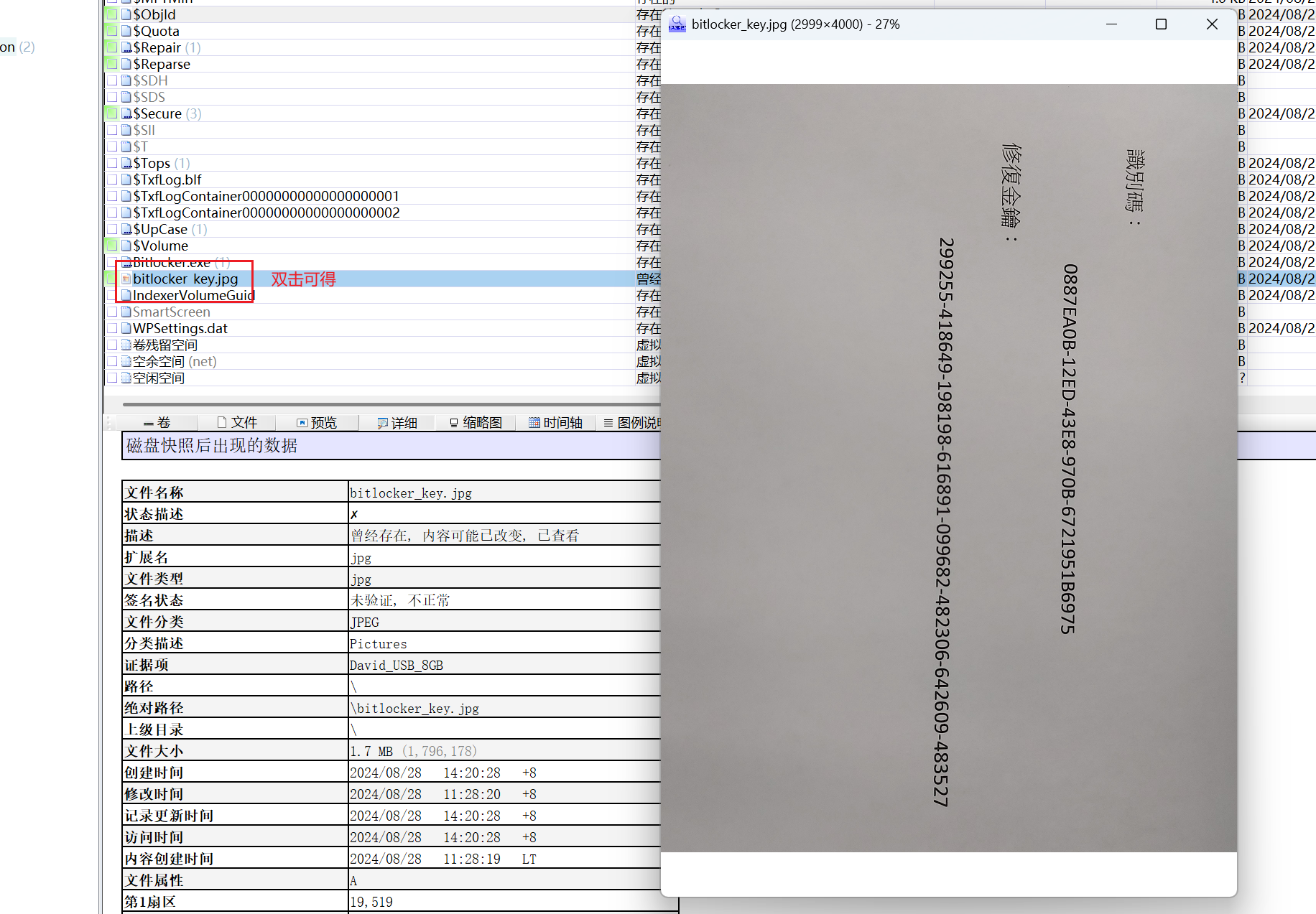This screenshot has height=914, width=1316.
Task: Maximize the bitlocker_key.jpg viewer window
Action: (x=1162, y=24)
